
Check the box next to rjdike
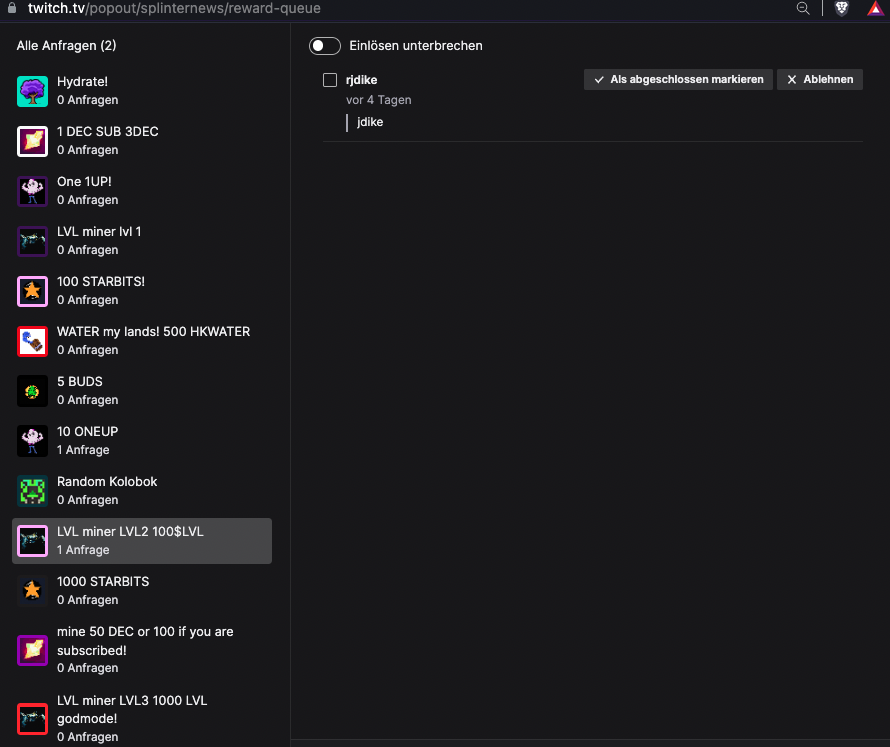coord(330,80)
